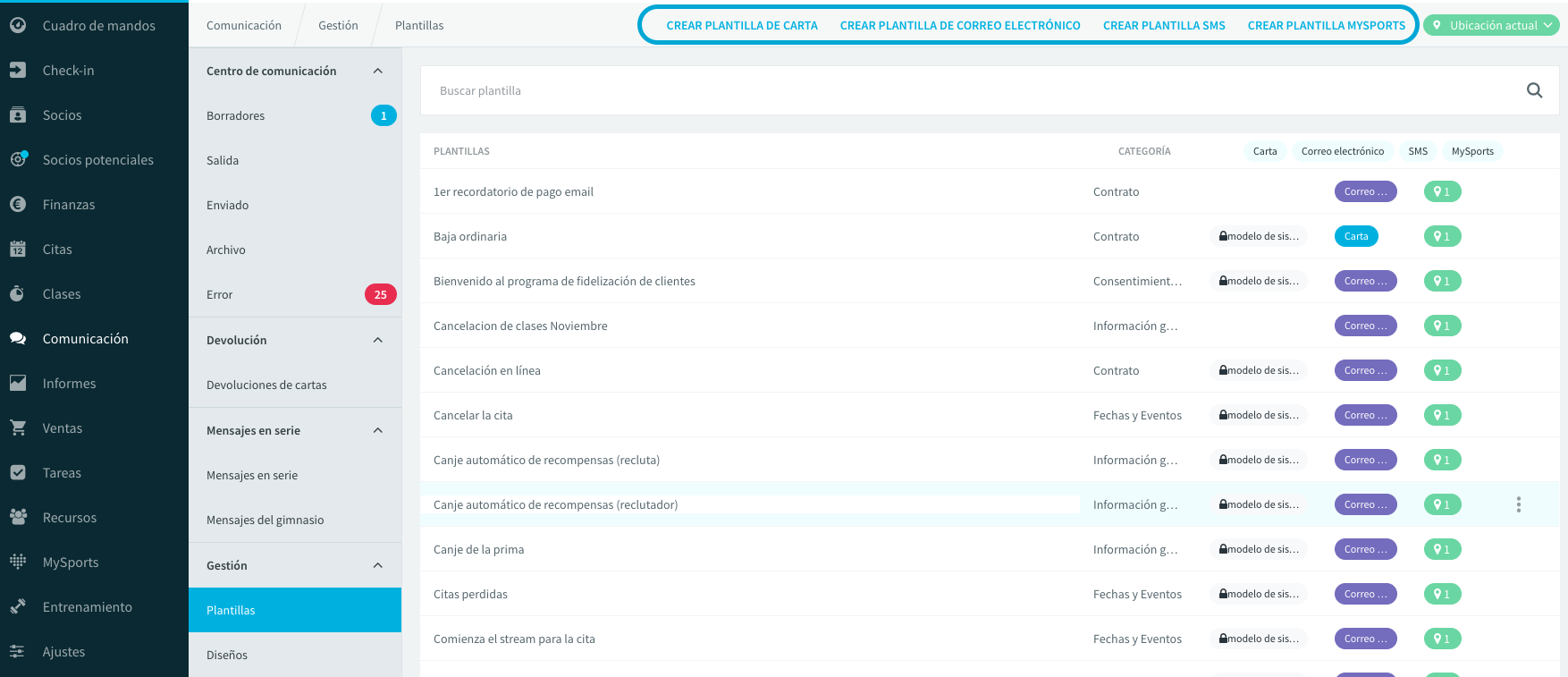Open Cuadro de mandos dashboard icon

pyautogui.click(x=18, y=26)
